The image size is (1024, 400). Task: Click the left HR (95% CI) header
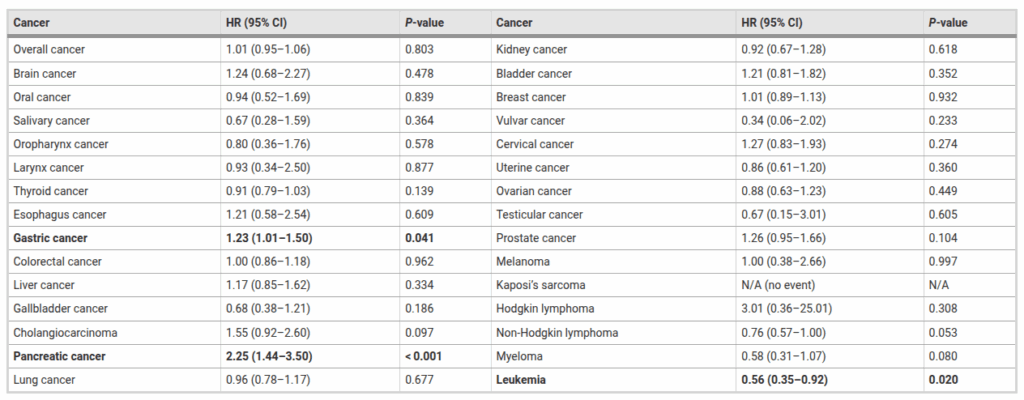(259, 22)
